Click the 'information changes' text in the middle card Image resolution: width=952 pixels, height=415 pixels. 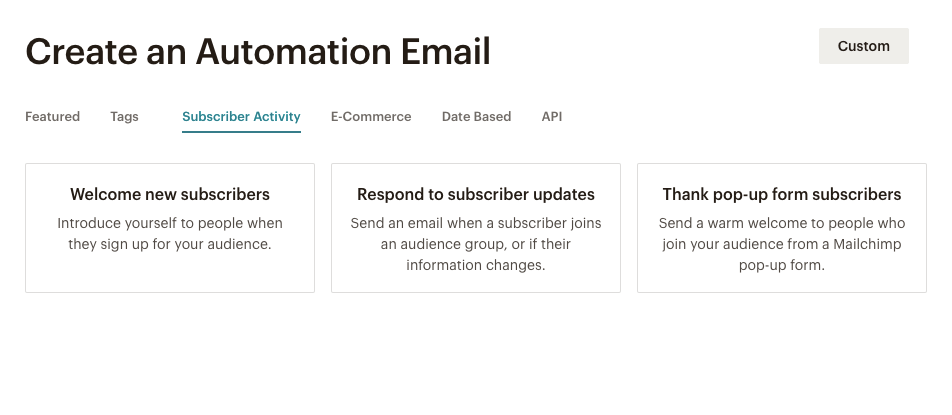[476, 265]
